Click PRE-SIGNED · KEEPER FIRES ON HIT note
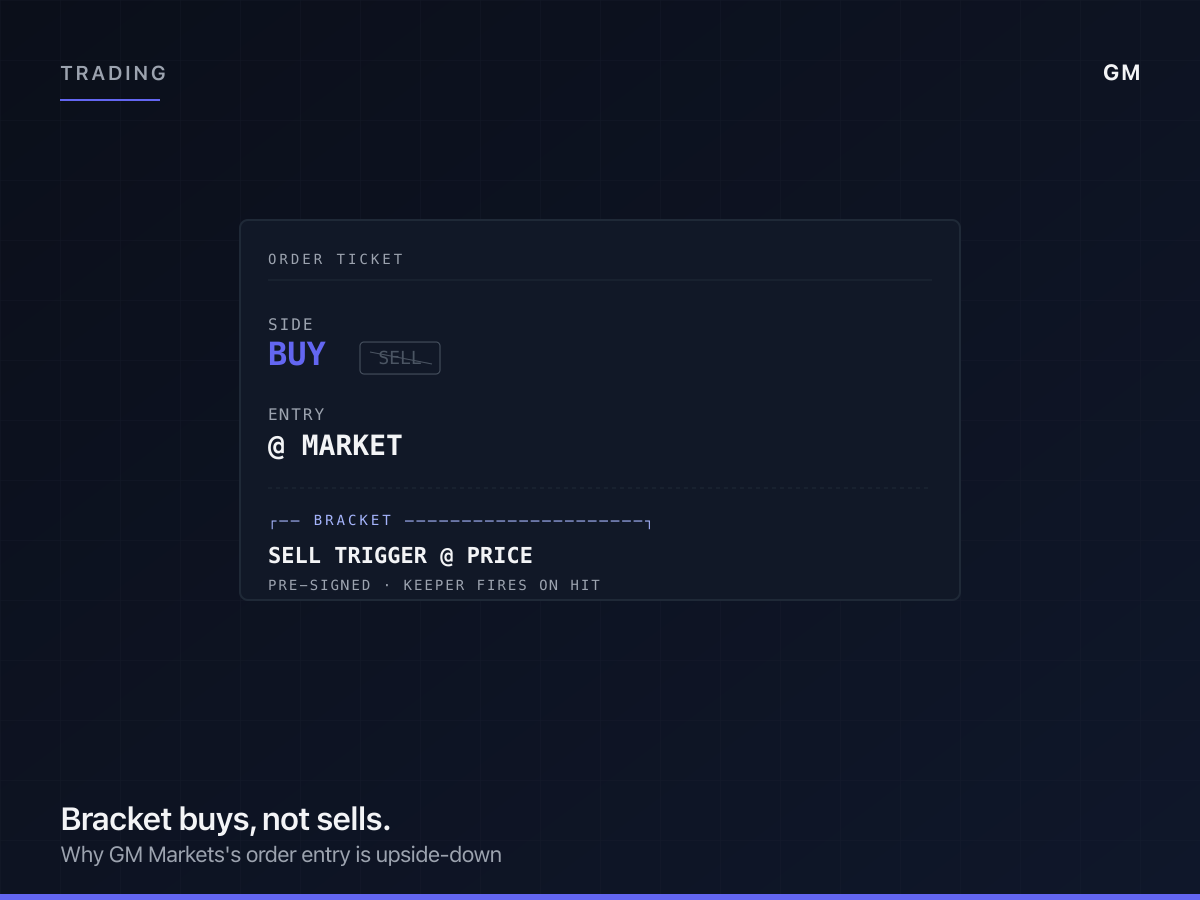The width and height of the screenshot is (1200, 900). 434,585
